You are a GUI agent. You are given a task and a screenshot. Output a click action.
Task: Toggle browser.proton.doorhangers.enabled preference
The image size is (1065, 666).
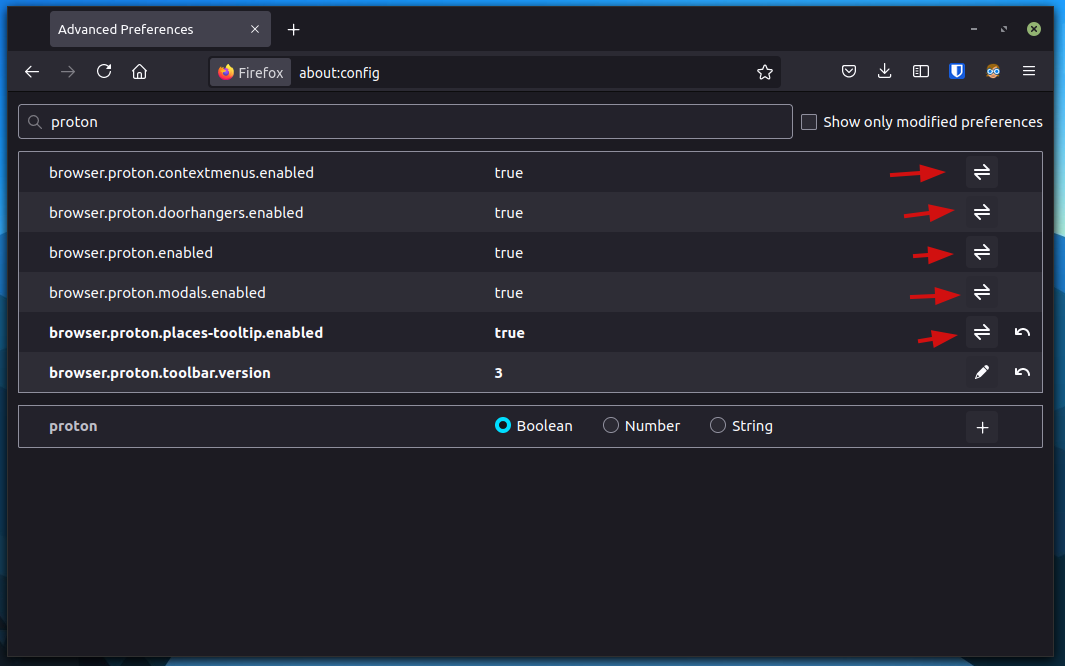coord(981,212)
